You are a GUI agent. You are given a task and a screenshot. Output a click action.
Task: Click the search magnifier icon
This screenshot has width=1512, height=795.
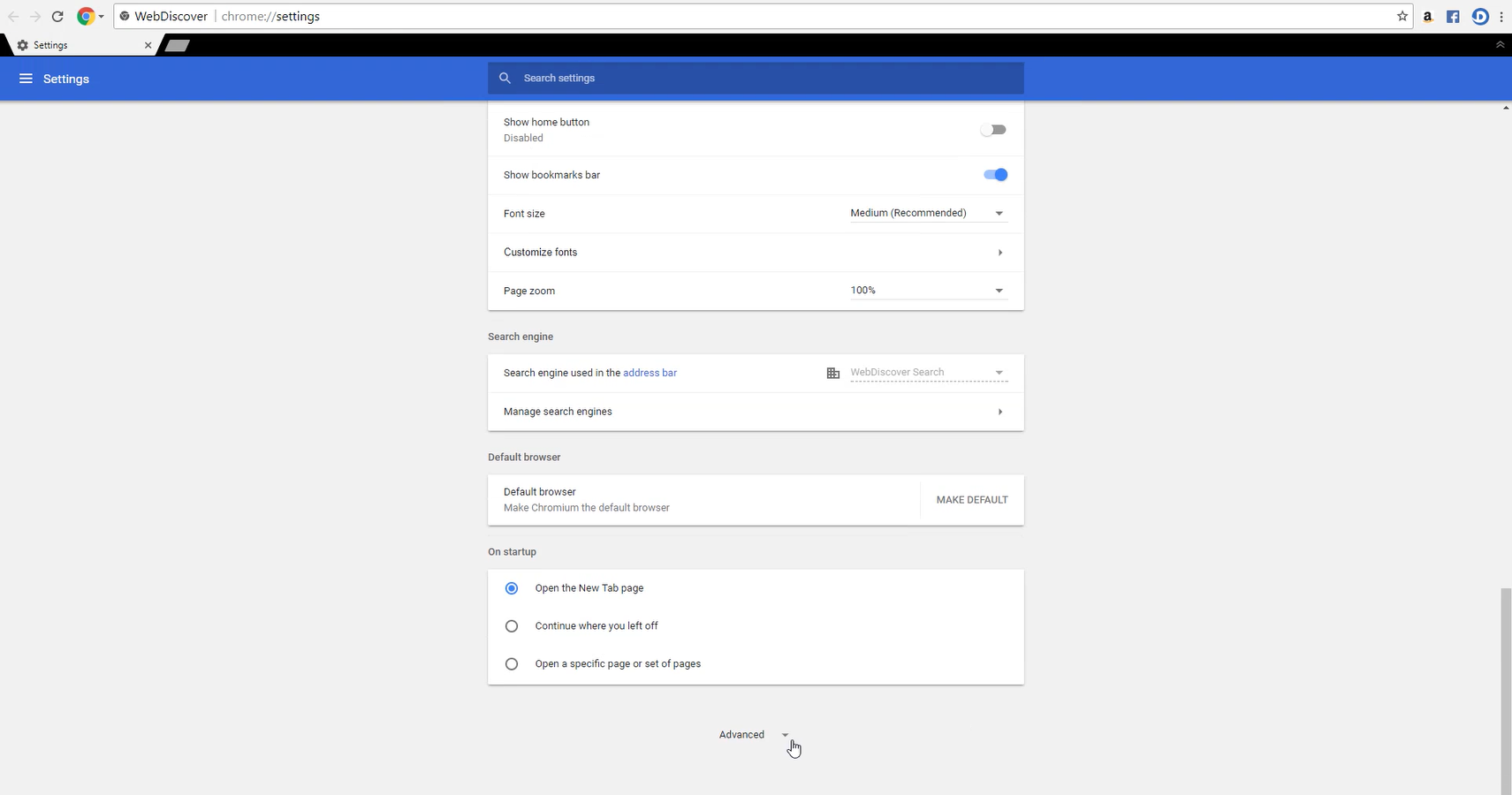[505, 78]
